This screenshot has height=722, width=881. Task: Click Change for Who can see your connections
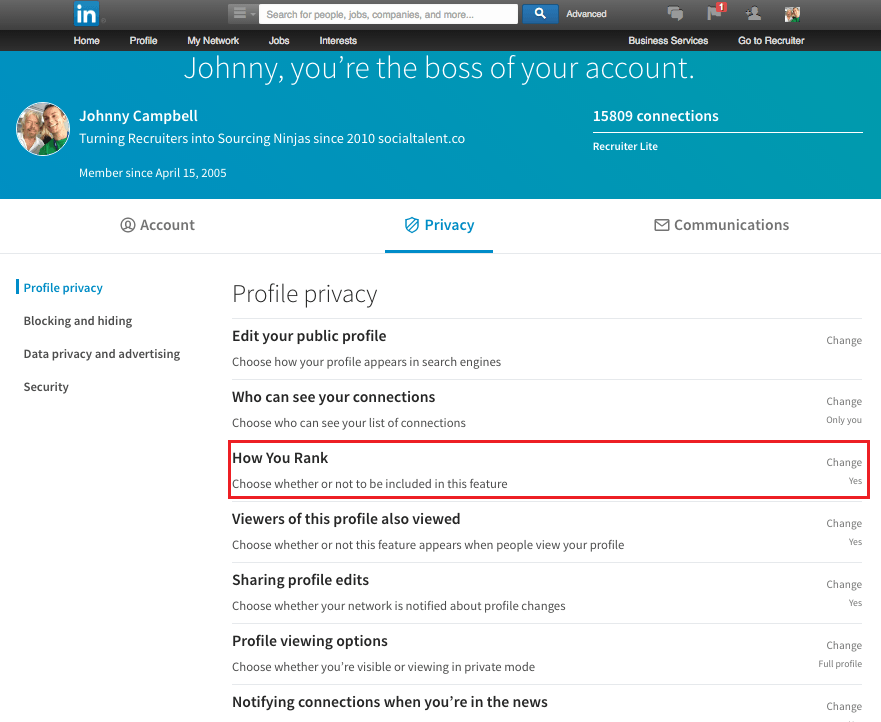(843, 401)
